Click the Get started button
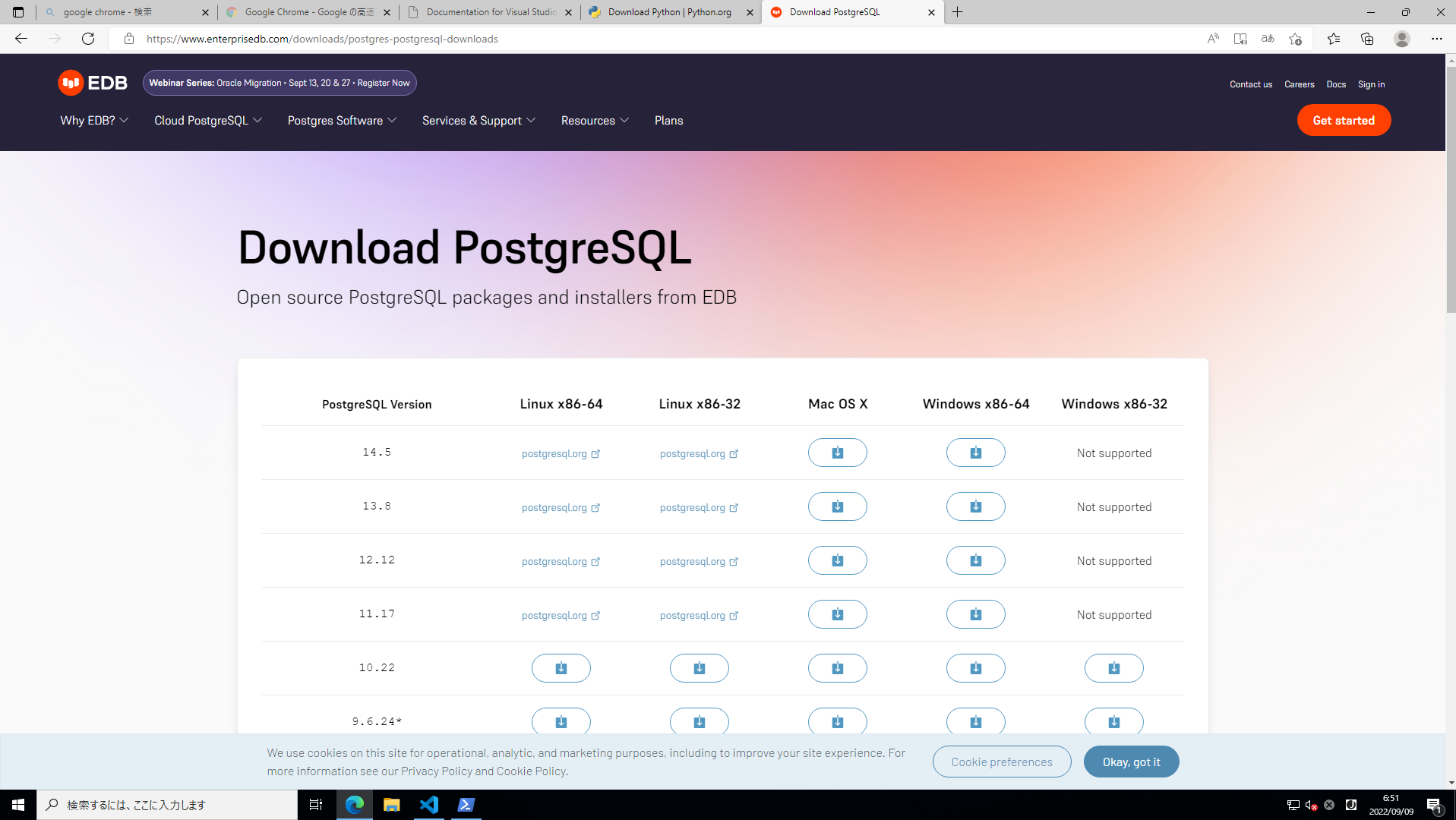Screen dimensions: 1456x820 (1344, 120)
